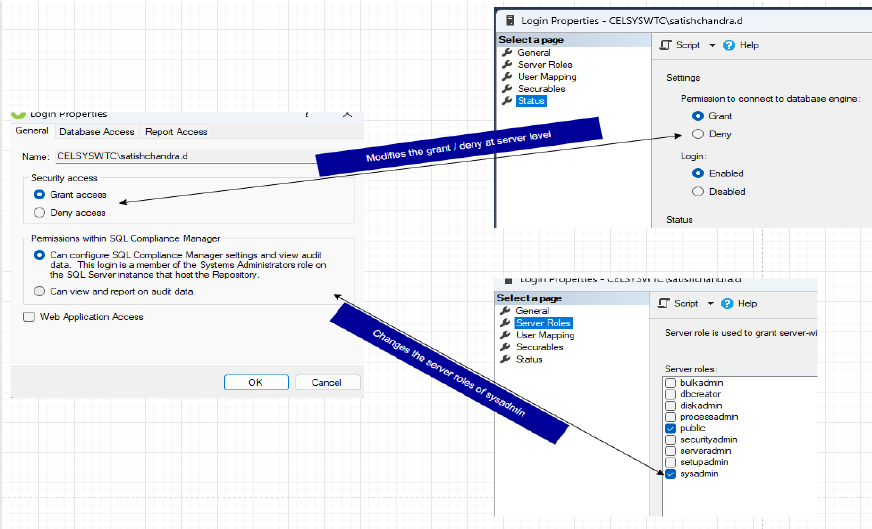Screen dimensions: 872x529
Task: Select Grant access radio button
Action: (x=39, y=194)
